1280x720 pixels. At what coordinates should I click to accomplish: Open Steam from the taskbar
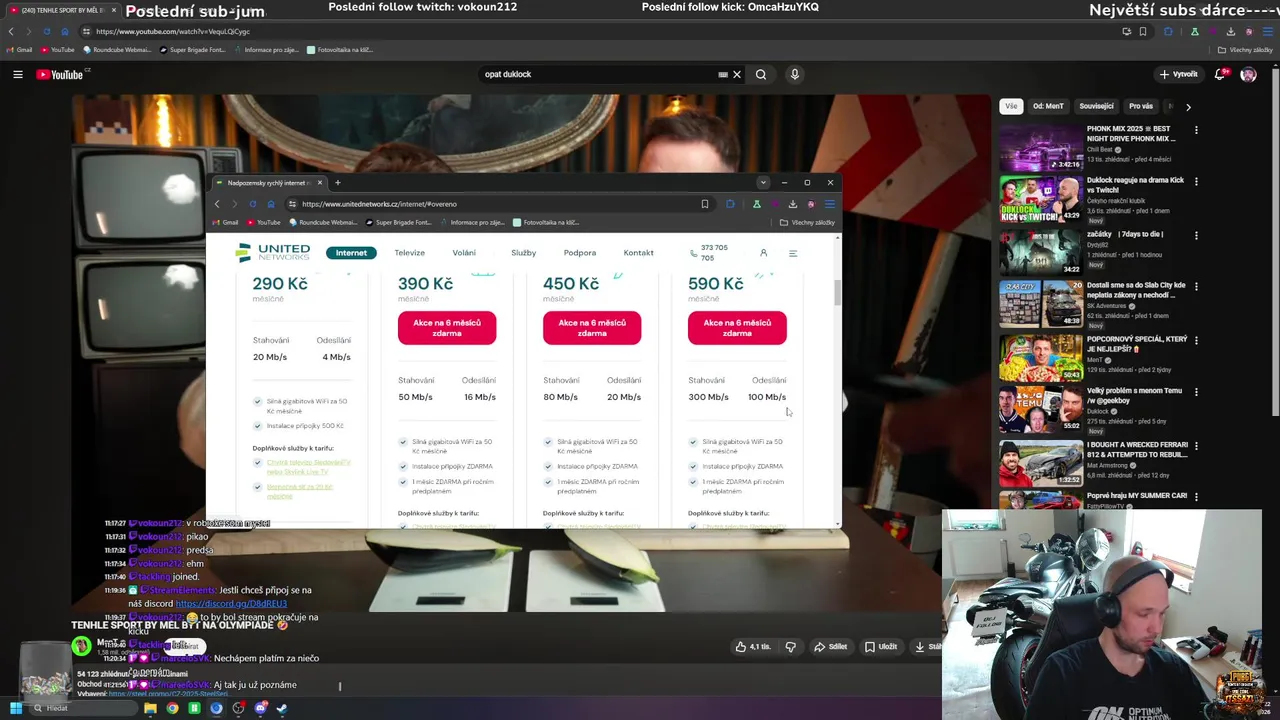[282, 708]
